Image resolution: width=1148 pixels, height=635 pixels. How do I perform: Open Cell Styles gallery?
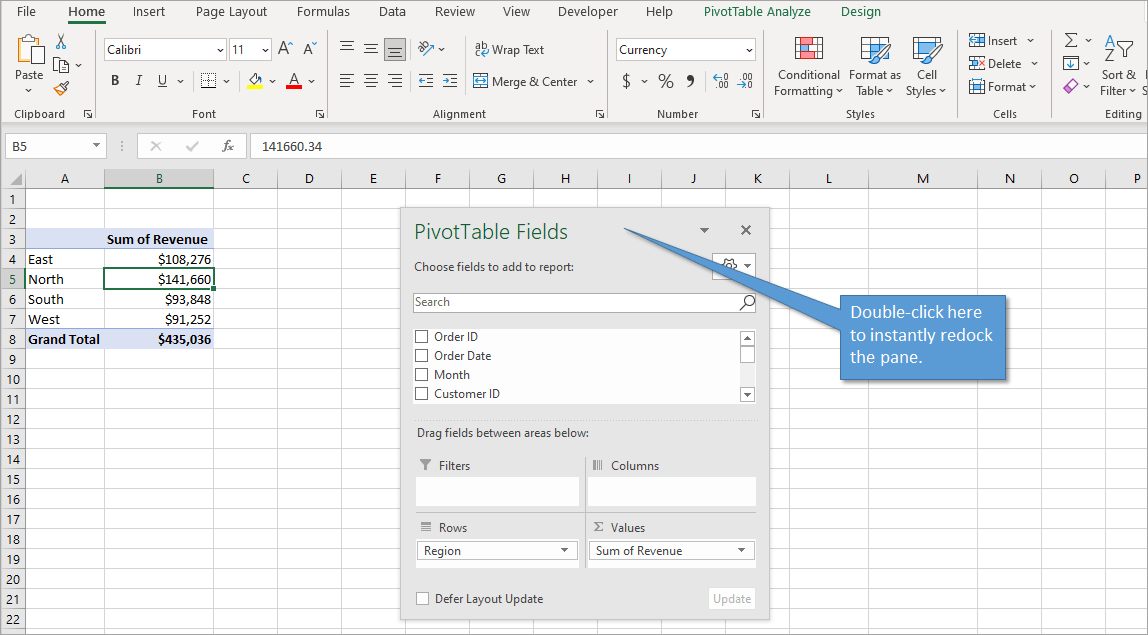[926, 67]
